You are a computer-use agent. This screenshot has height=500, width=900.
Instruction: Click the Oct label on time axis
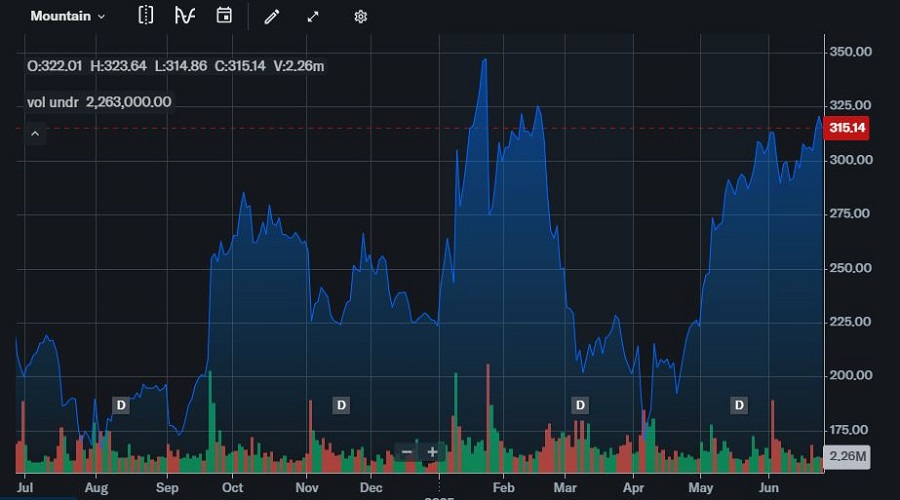tap(232, 487)
